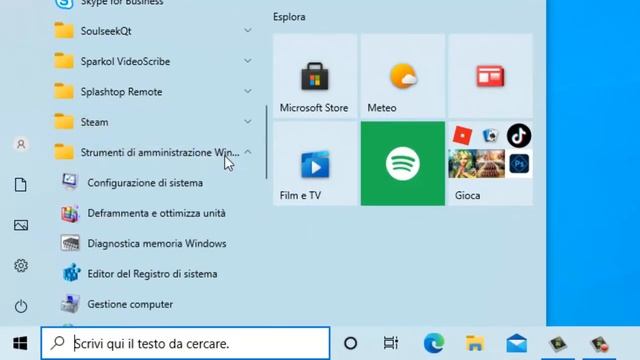Open the Mail app from the taskbar
Screen dimensions: 640x360
516,343
